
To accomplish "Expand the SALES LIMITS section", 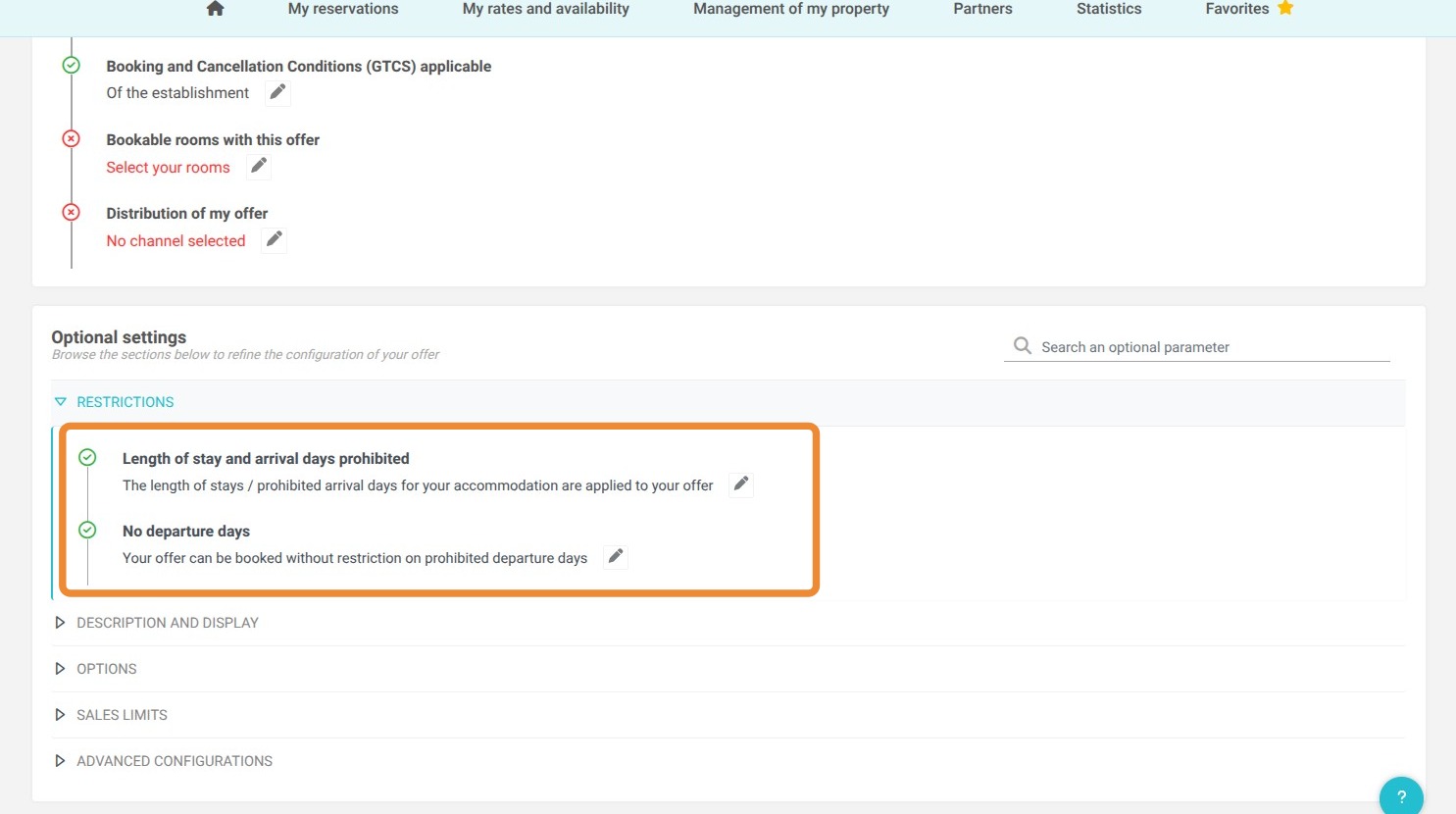I will coord(728,715).
